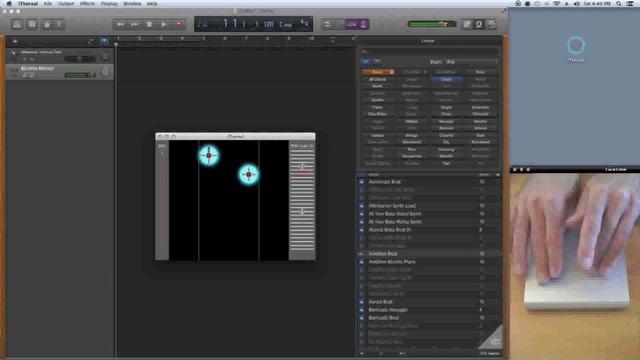This screenshot has width=640, height=360.
Task: Click the first track's instrument icon
Action: coord(13,53)
